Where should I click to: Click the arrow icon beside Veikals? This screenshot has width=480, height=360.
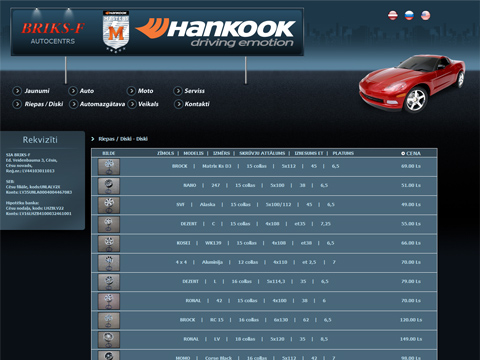(x=132, y=104)
